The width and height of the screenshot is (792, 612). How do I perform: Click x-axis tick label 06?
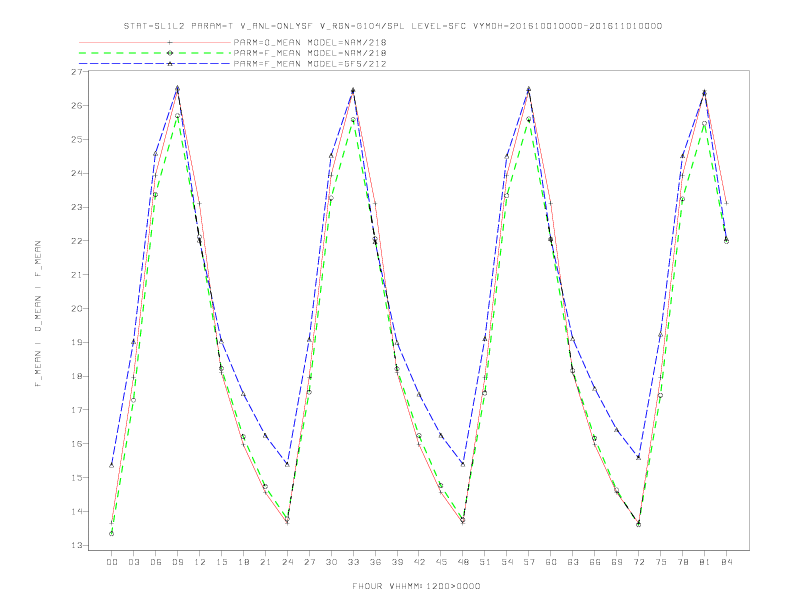point(156,562)
